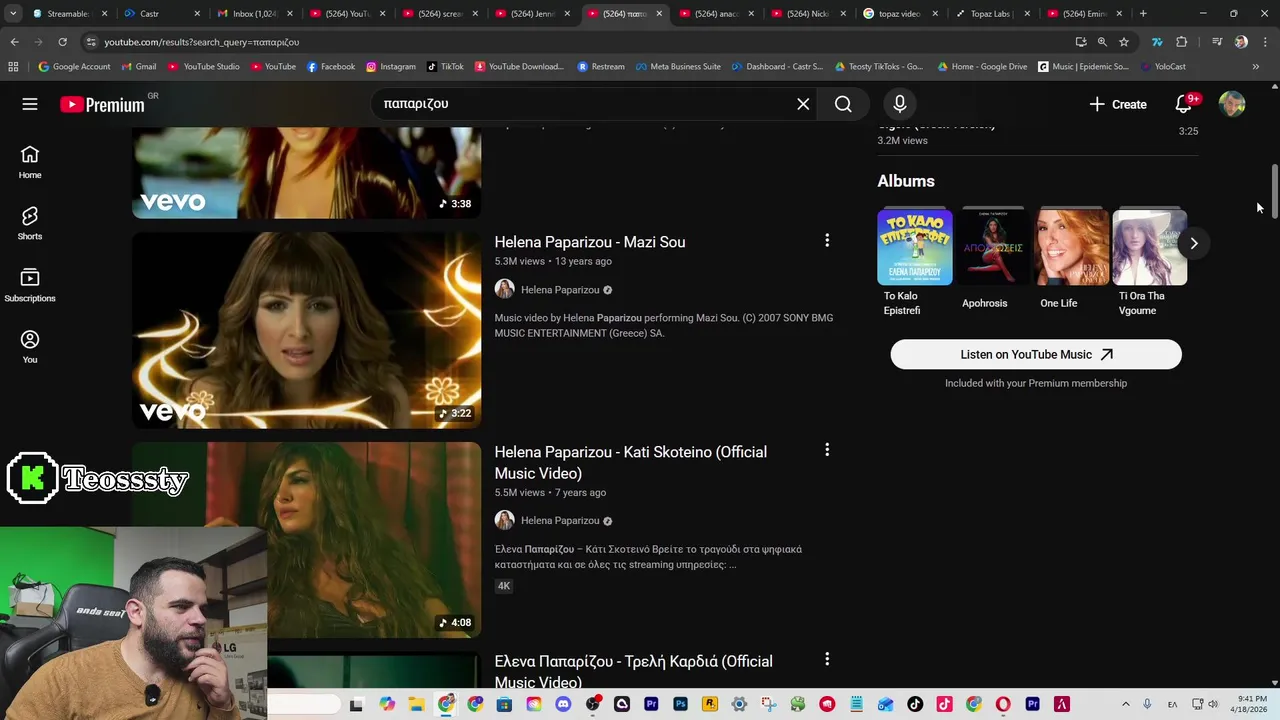Open Discord from the taskbar

click(x=563, y=705)
